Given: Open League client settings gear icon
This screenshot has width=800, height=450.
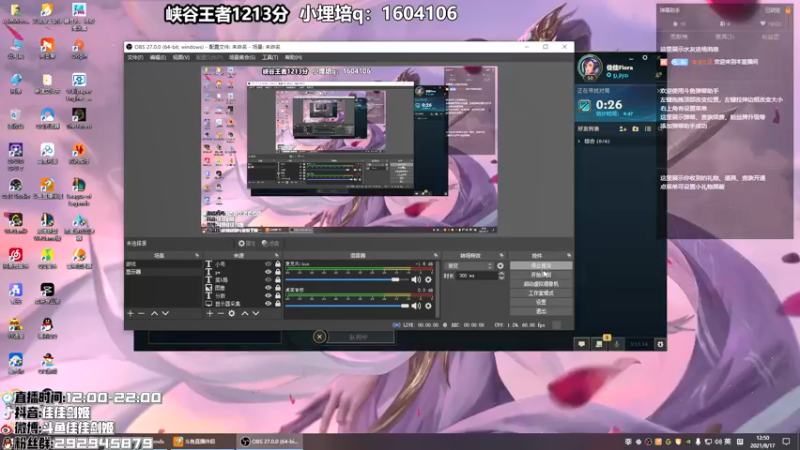Looking at the screenshot, I should (x=645, y=58).
